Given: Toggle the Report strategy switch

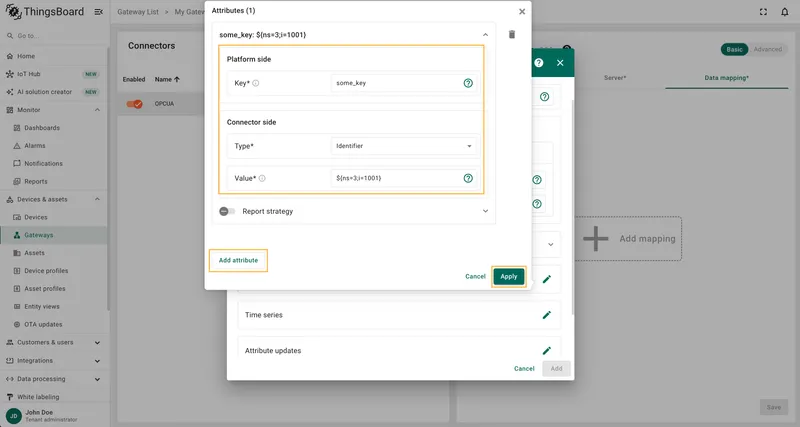Looking at the screenshot, I should (x=227, y=211).
